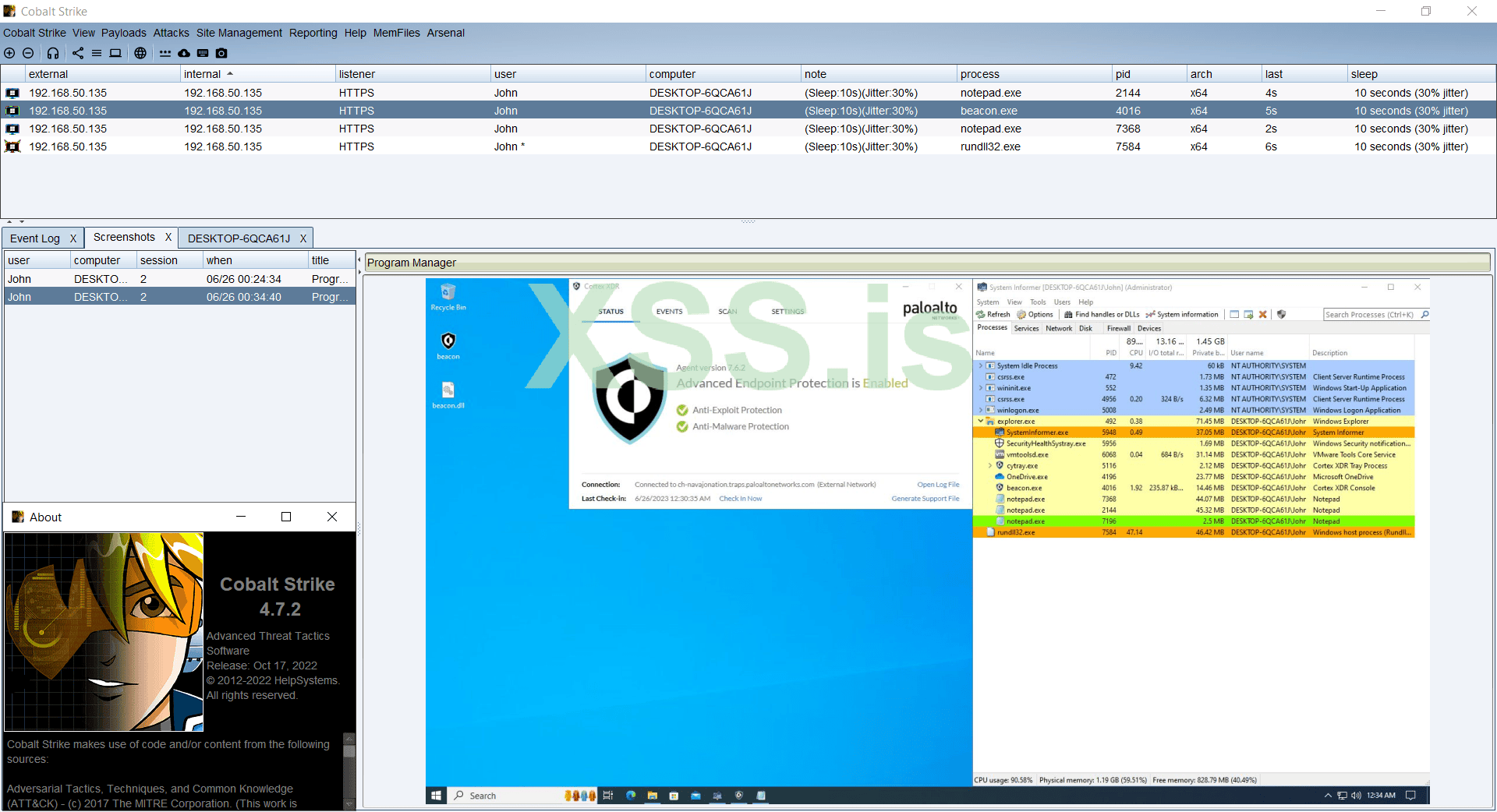Screen dimensions: 1497x812
Task: Sort sessions by the pid column
Action: tap(1149, 74)
